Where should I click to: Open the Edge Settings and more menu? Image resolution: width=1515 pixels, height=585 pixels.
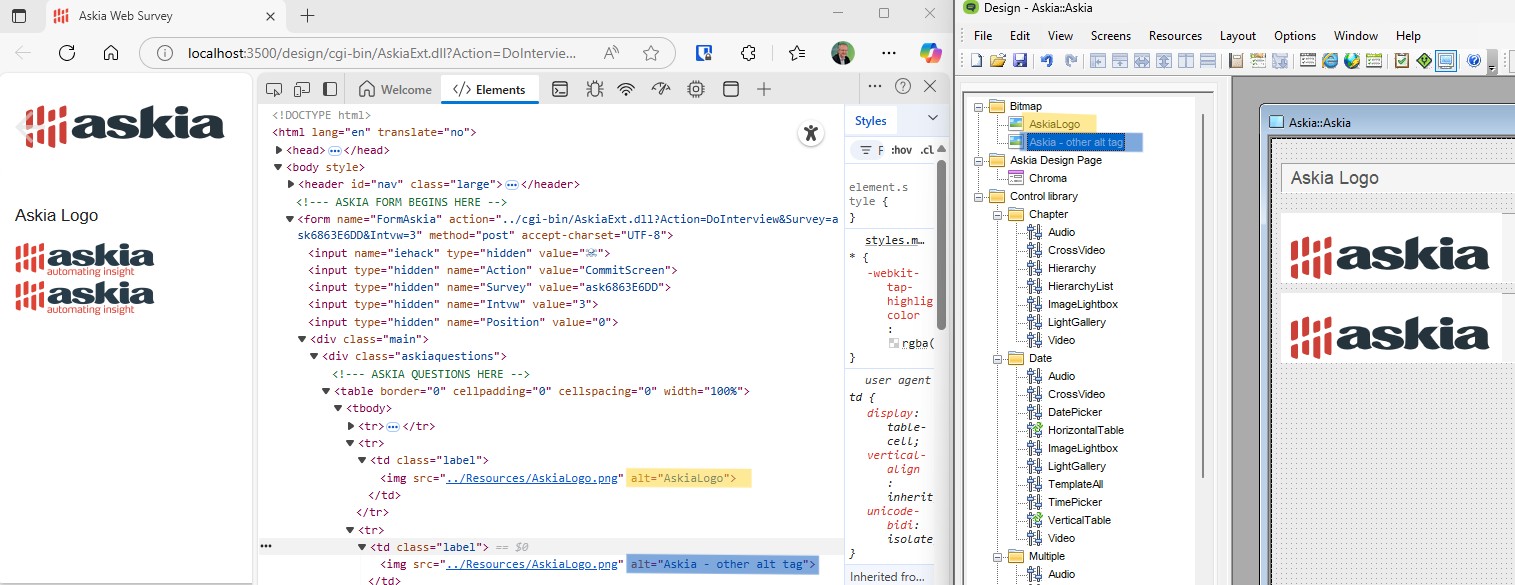click(889, 53)
